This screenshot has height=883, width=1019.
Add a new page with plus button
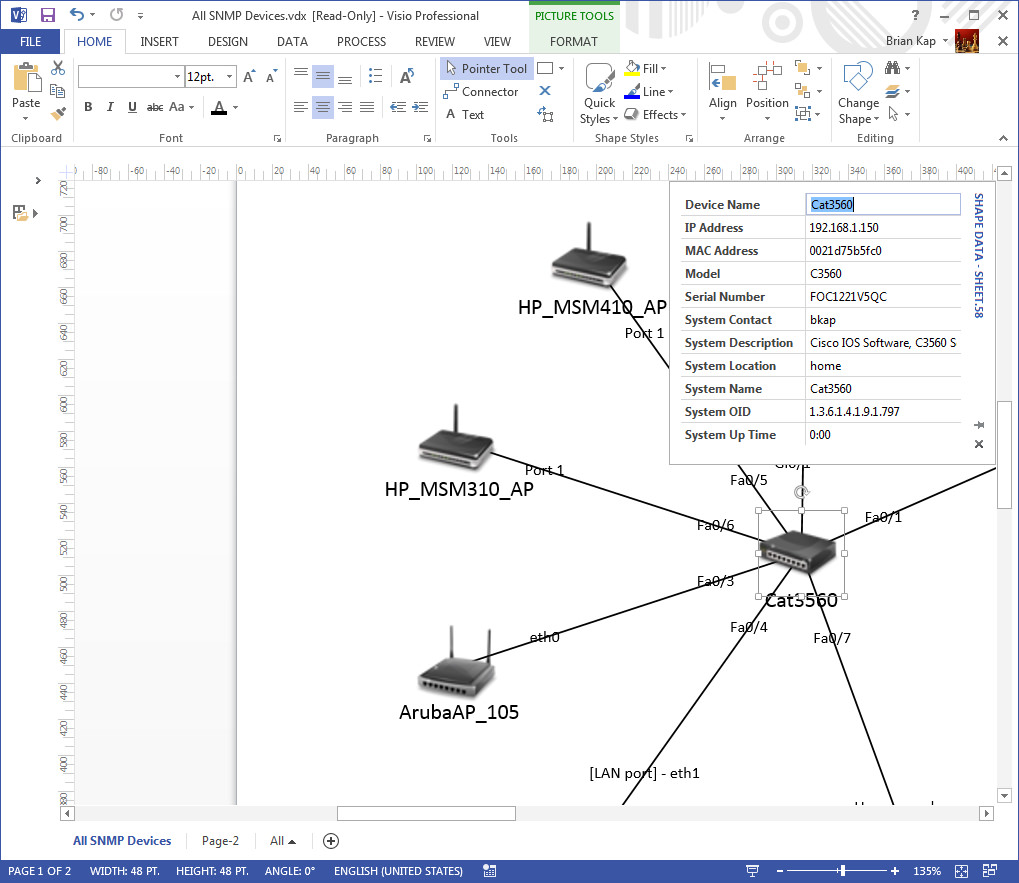click(331, 841)
